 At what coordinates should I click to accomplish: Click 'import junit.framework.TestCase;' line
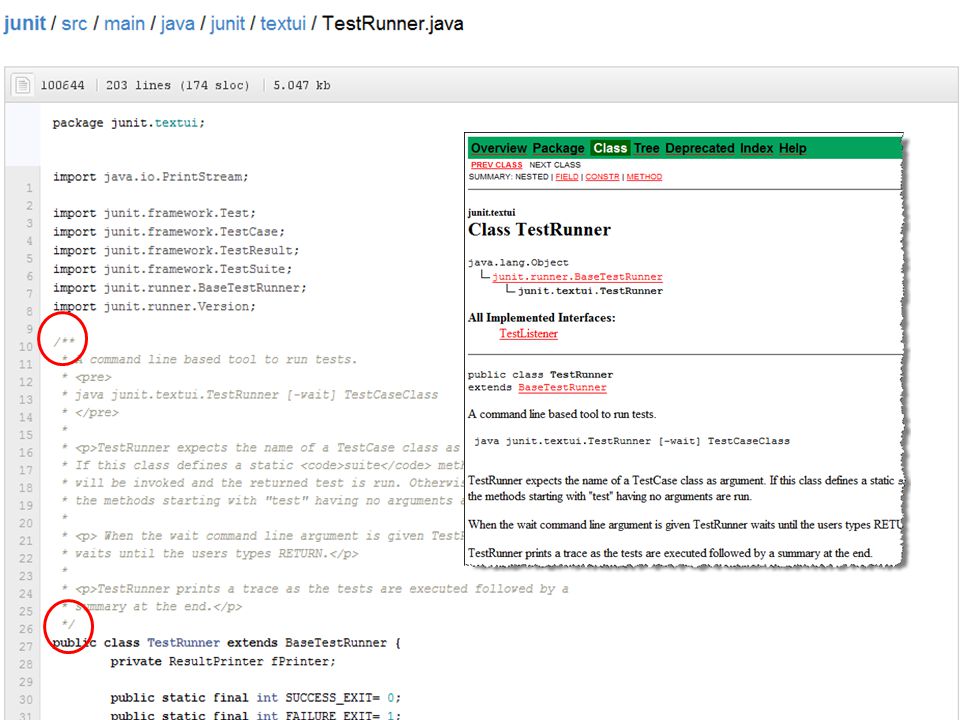[x=169, y=232]
